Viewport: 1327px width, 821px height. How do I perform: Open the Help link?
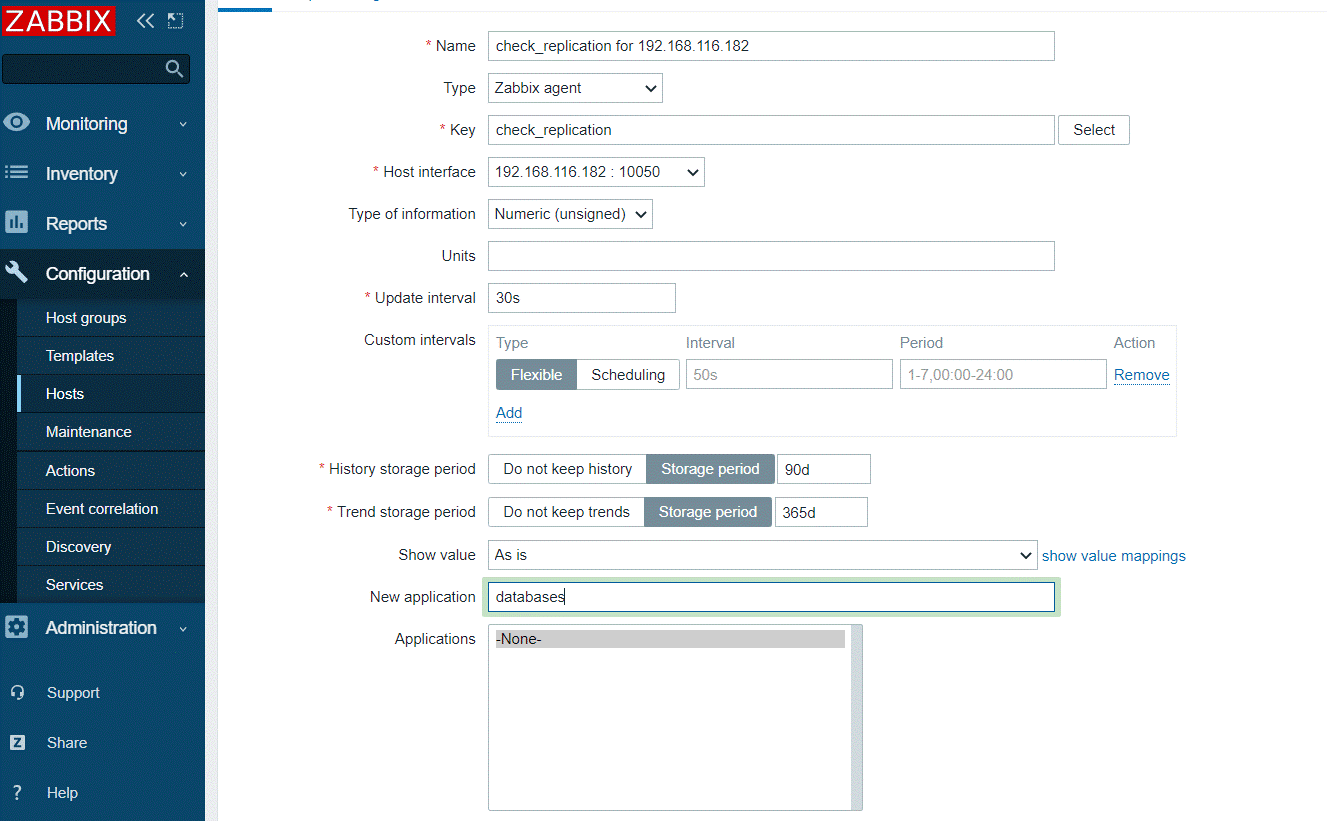point(62,792)
